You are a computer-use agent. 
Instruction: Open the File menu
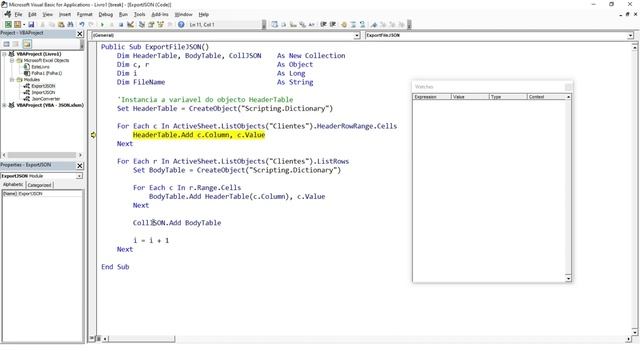pyautogui.click(x=18, y=14)
